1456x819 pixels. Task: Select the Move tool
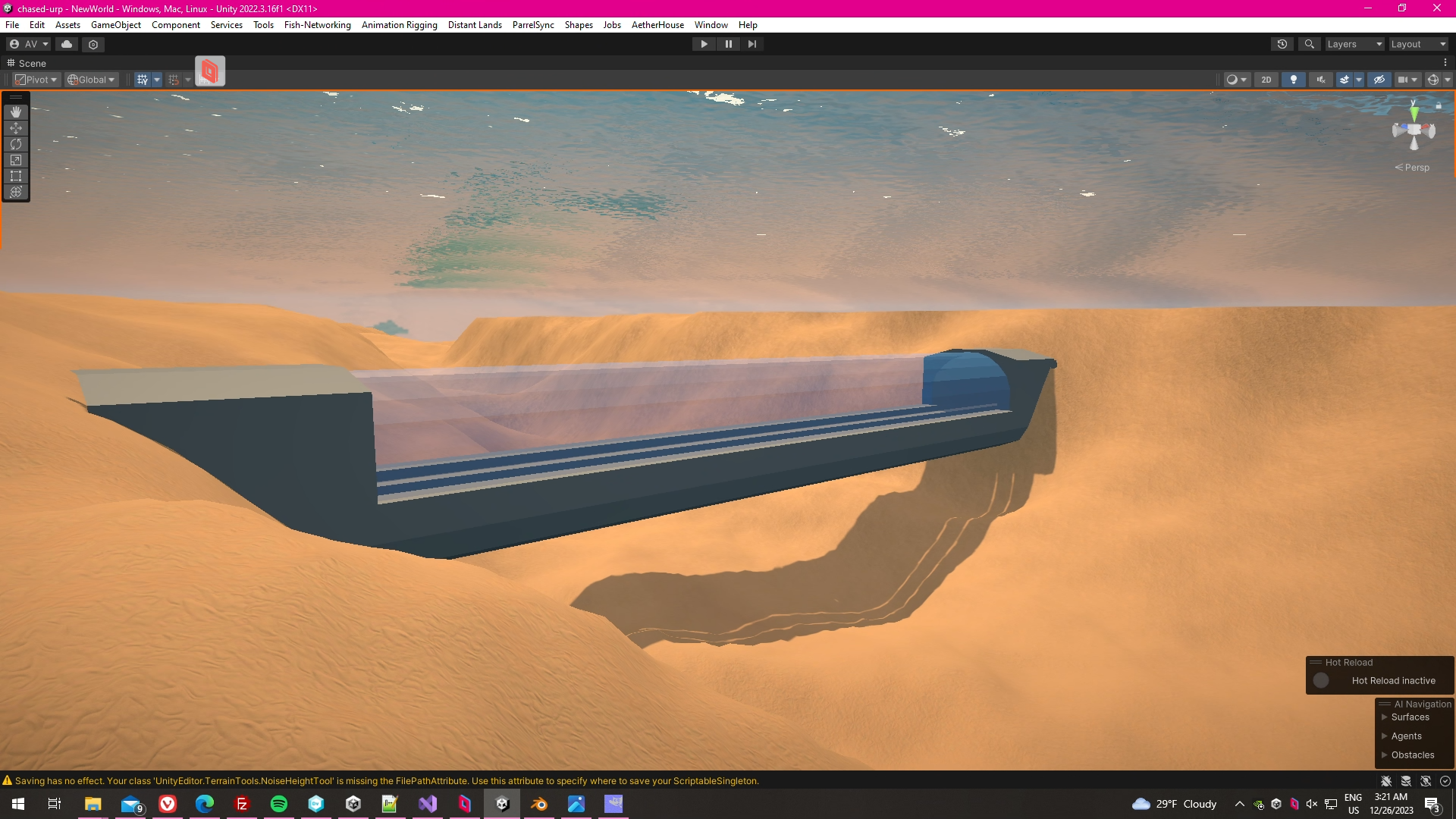coord(16,128)
